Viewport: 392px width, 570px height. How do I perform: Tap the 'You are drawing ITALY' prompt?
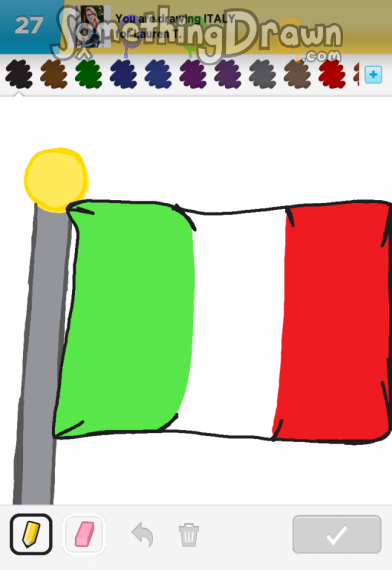175,18
